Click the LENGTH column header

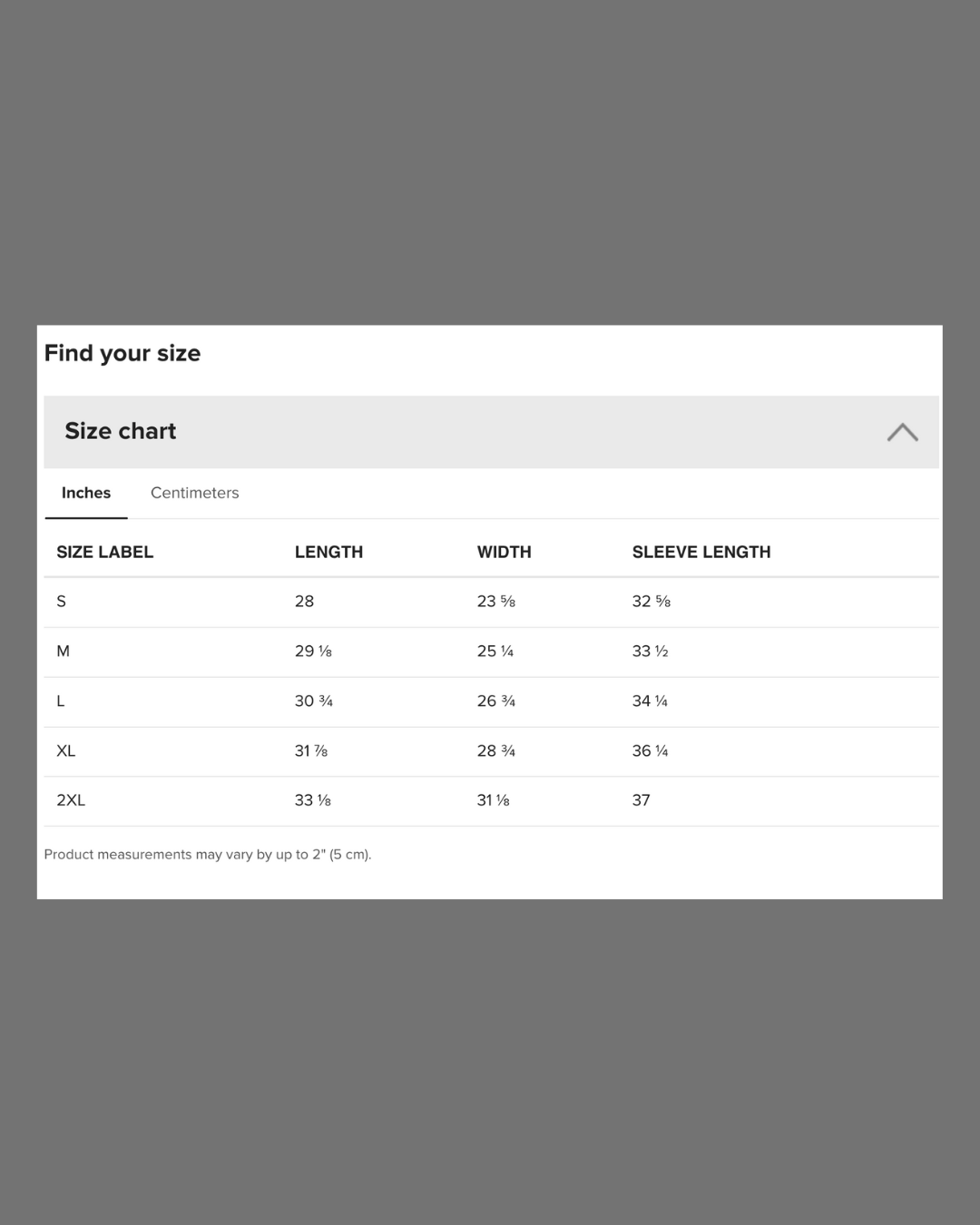click(x=328, y=552)
